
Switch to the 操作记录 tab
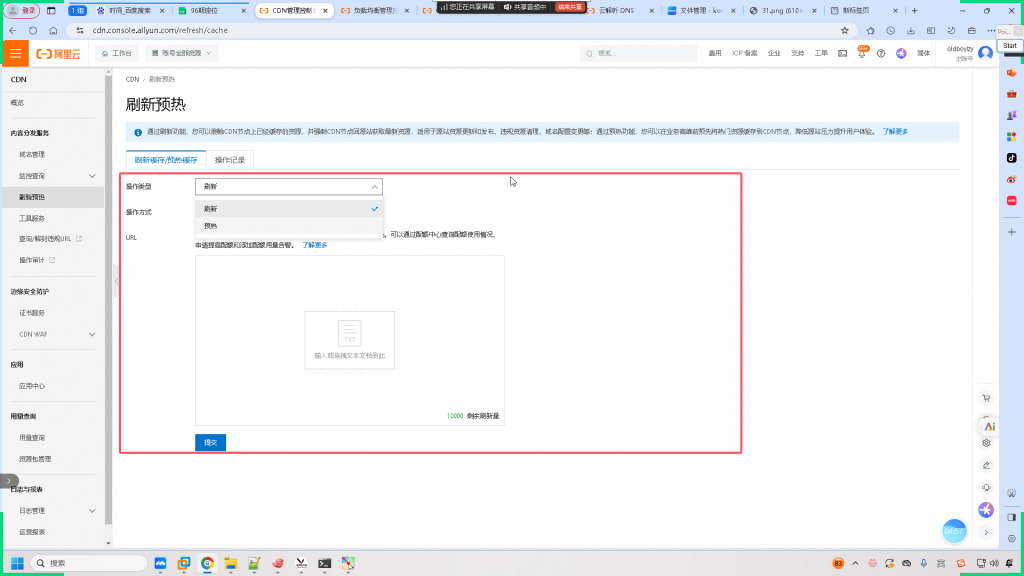230,160
